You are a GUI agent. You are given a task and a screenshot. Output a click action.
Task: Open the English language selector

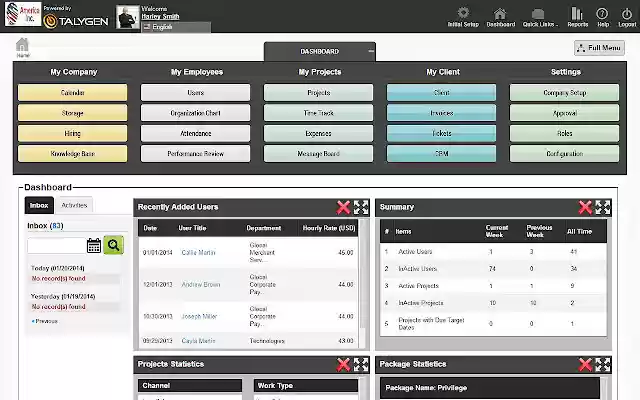pyautogui.click(x=176, y=27)
